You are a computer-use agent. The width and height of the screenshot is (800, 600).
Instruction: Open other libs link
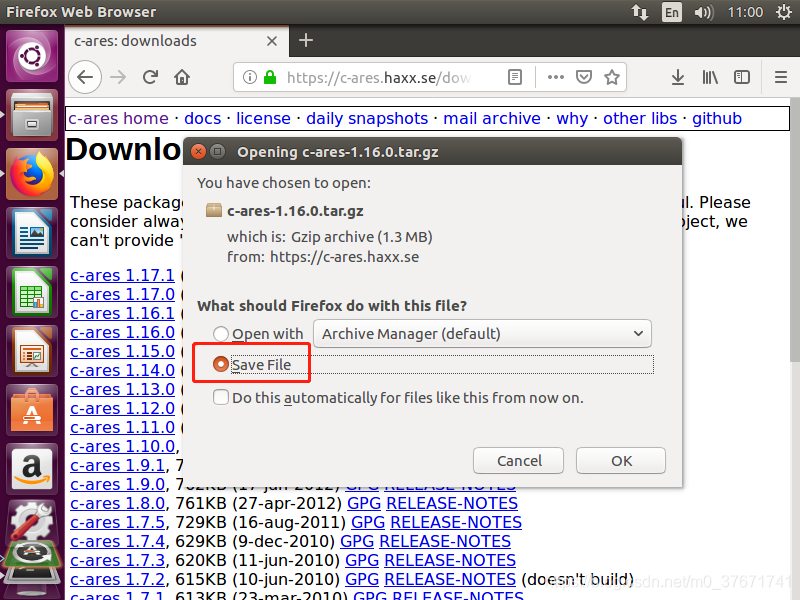tap(640, 118)
